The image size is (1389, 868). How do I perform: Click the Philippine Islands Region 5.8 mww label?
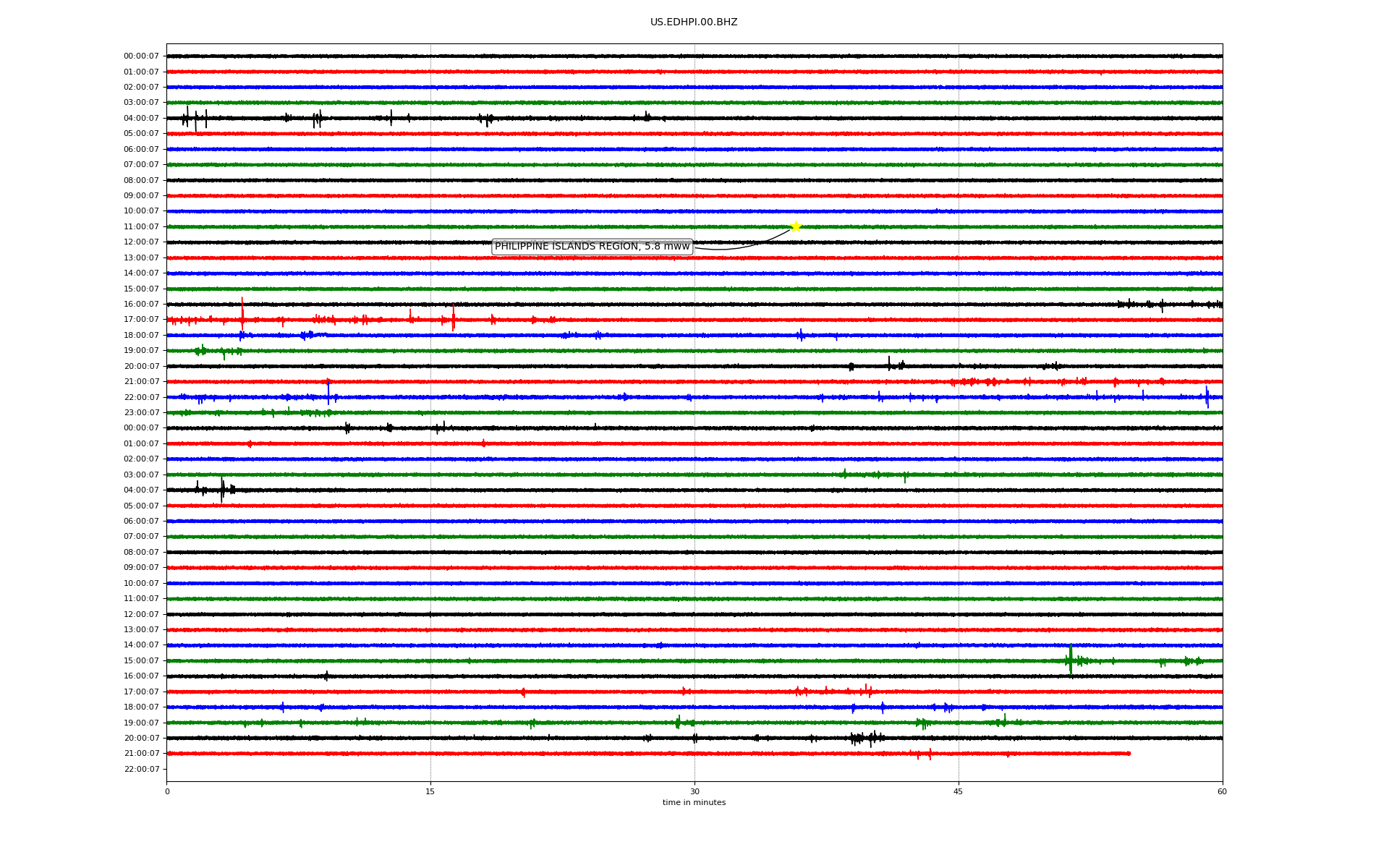pyautogui.click(x=592, y=247)
